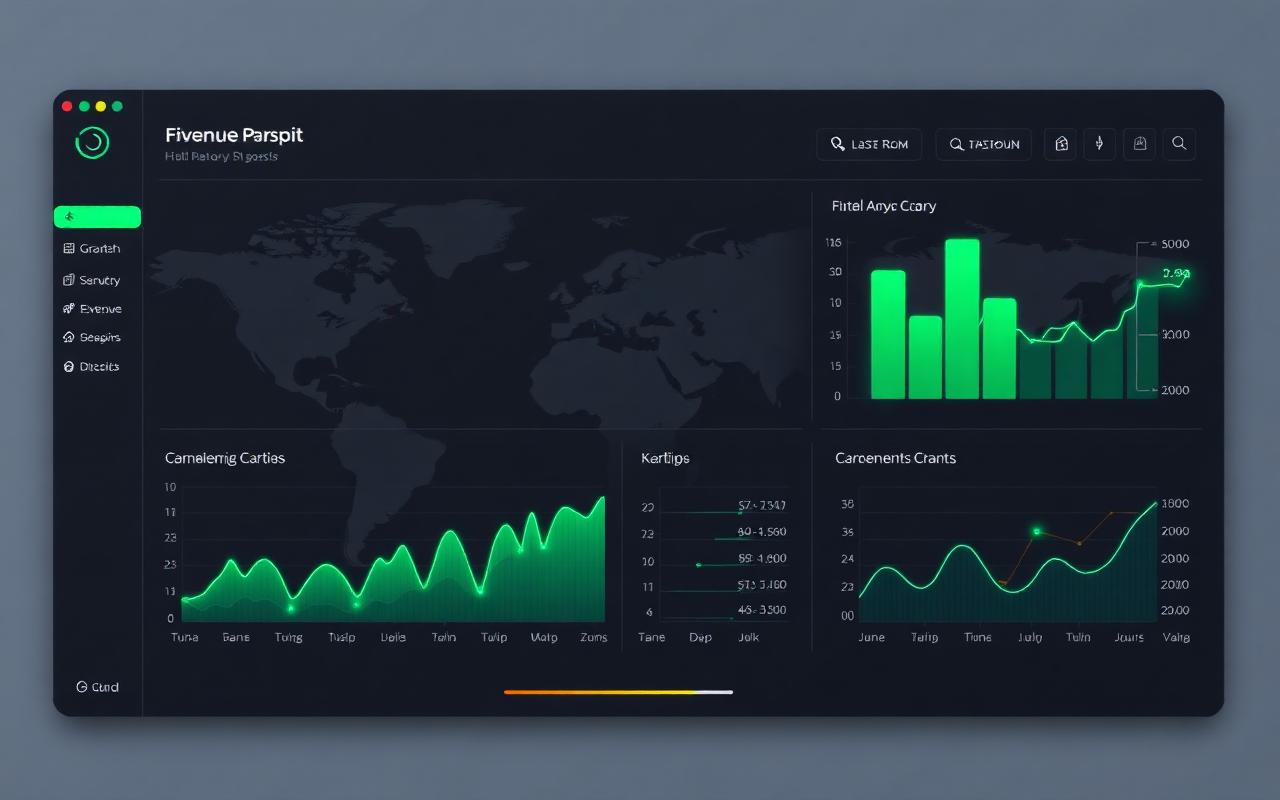Click the bag-shaped toolbar icon
The width and height of the screenshot is (1280, 800).
1139,144
